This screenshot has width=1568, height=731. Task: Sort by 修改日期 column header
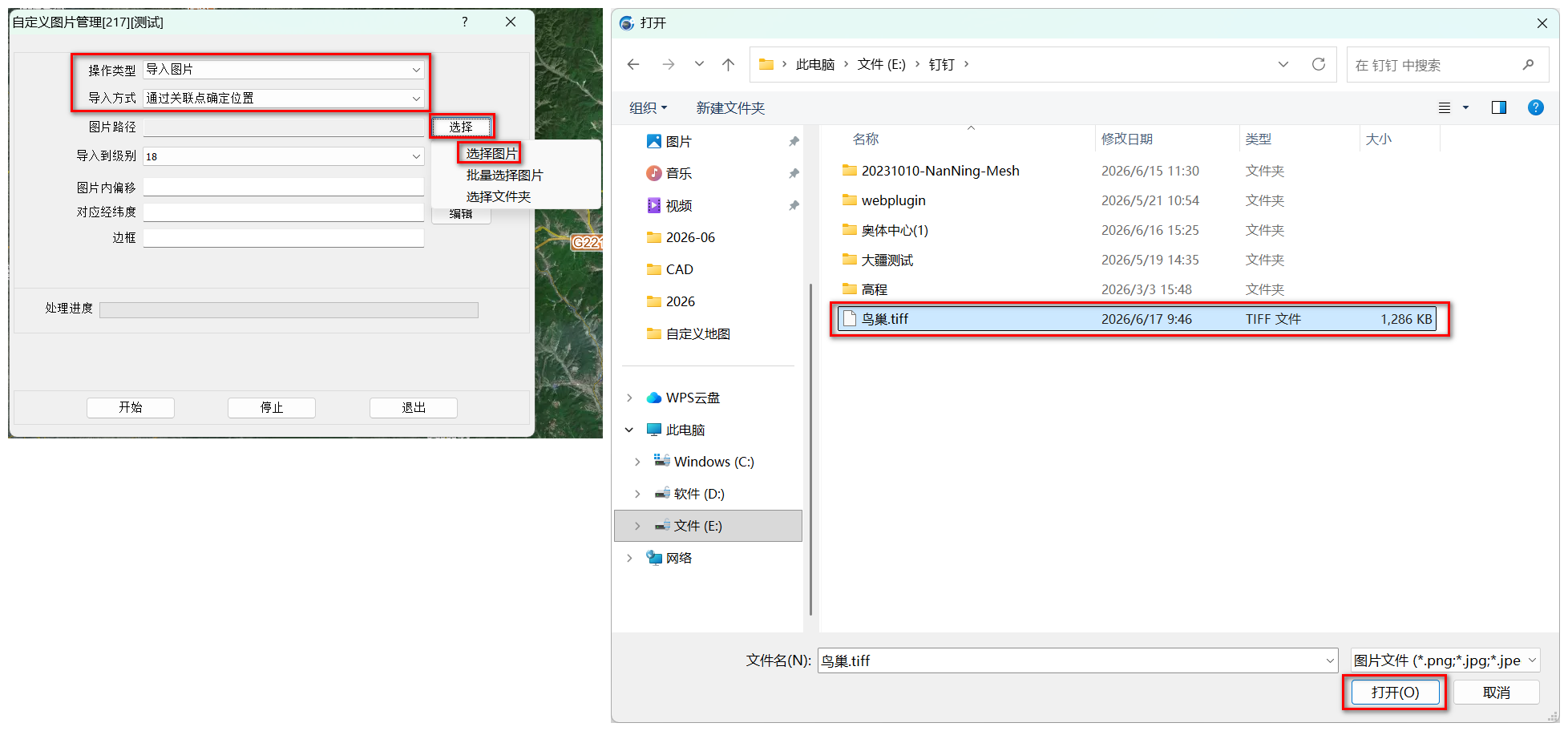point(1126,139)
